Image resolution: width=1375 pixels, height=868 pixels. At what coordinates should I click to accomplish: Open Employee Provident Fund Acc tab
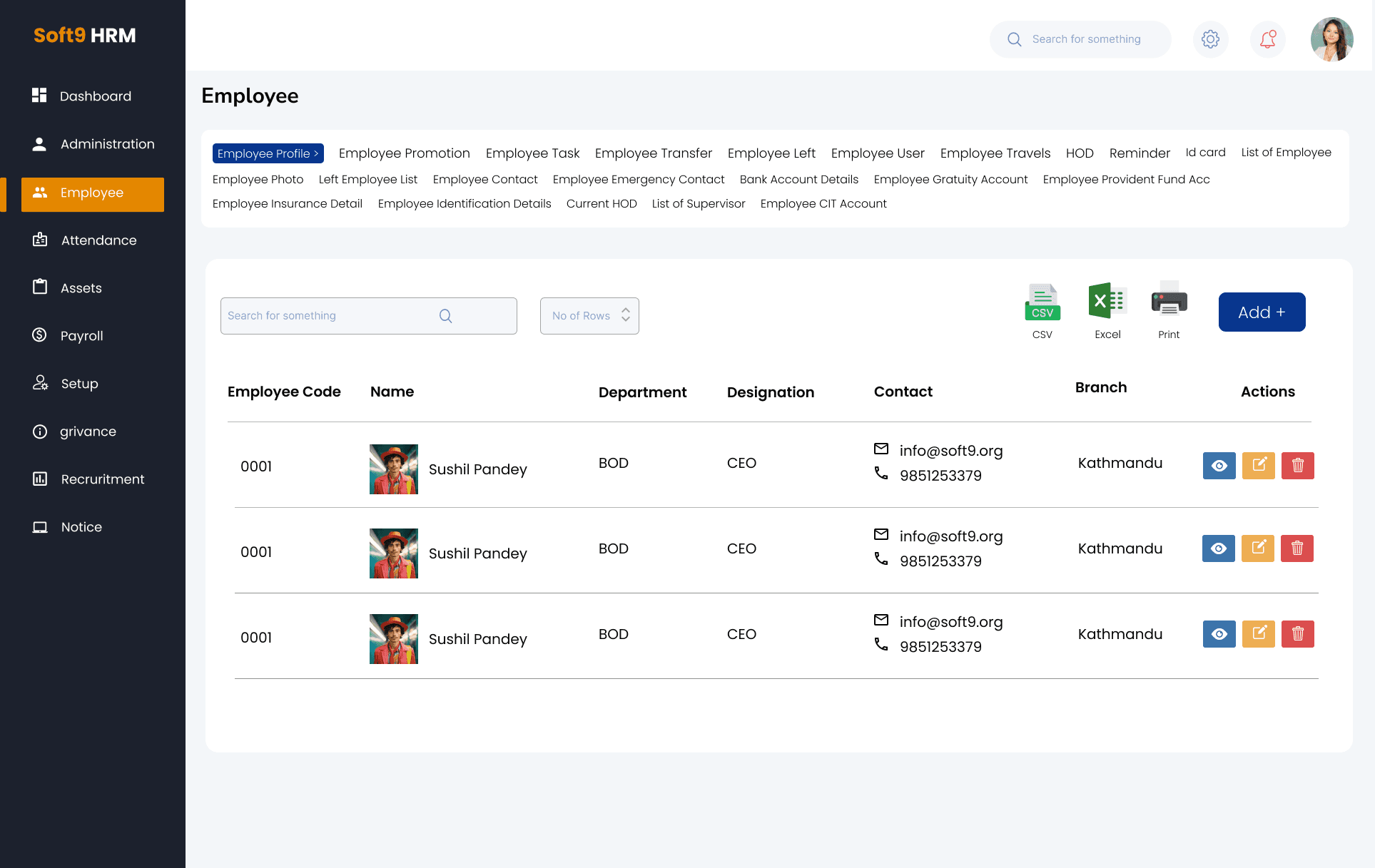click(1126, 180)
